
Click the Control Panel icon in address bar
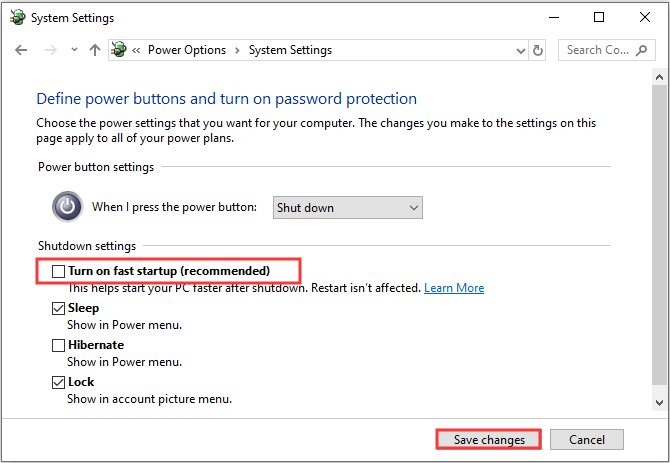pyautogui.click(x=120, y=50)
